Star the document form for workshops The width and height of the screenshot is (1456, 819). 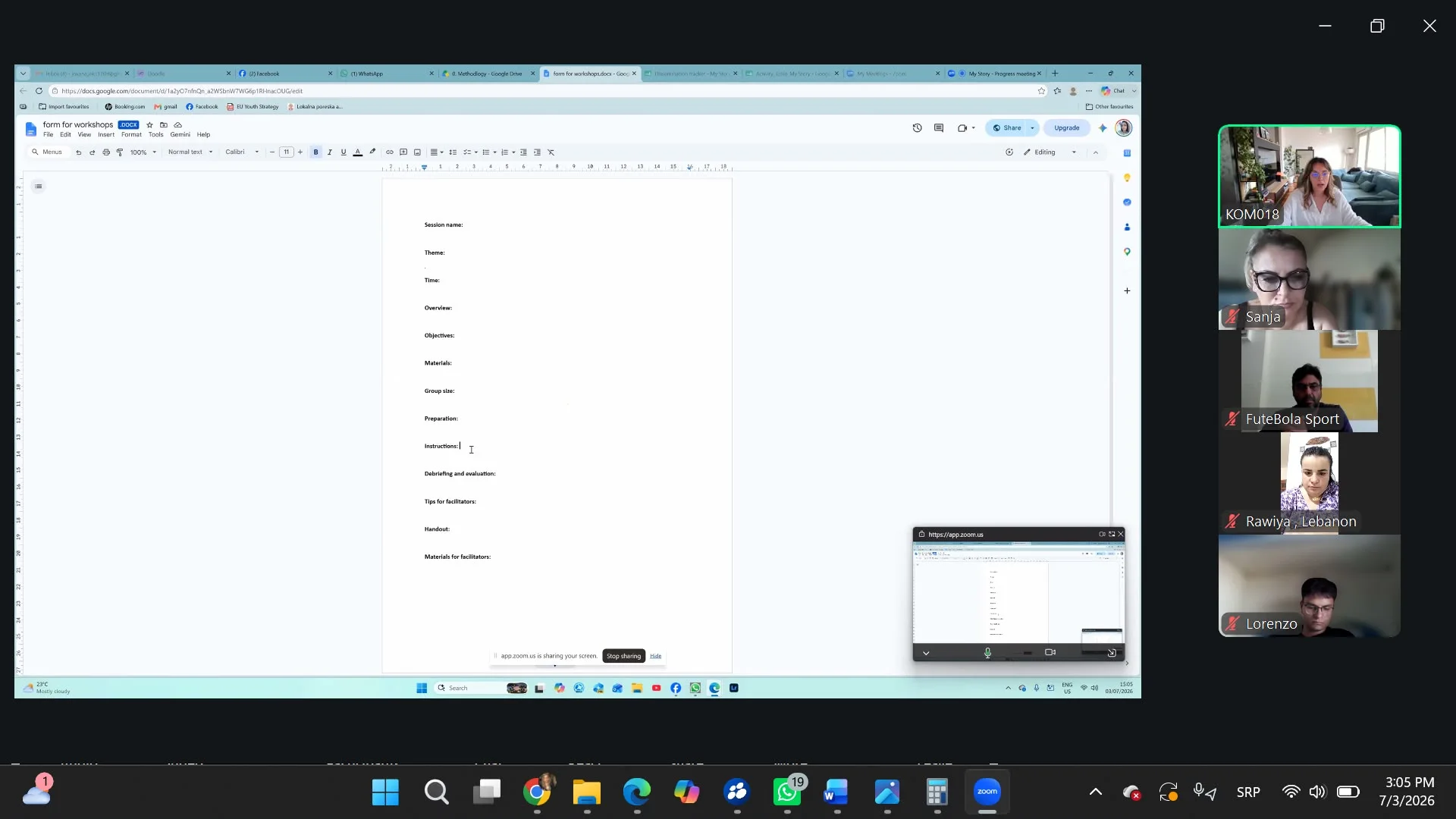click(149, 125)
